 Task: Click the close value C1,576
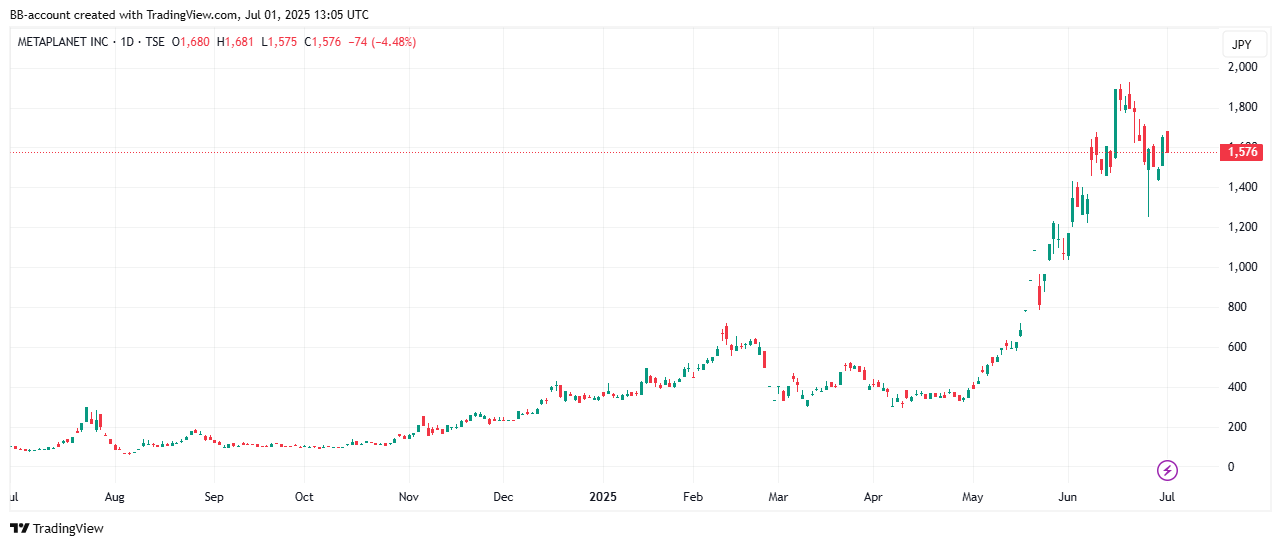tap(322, 42)
